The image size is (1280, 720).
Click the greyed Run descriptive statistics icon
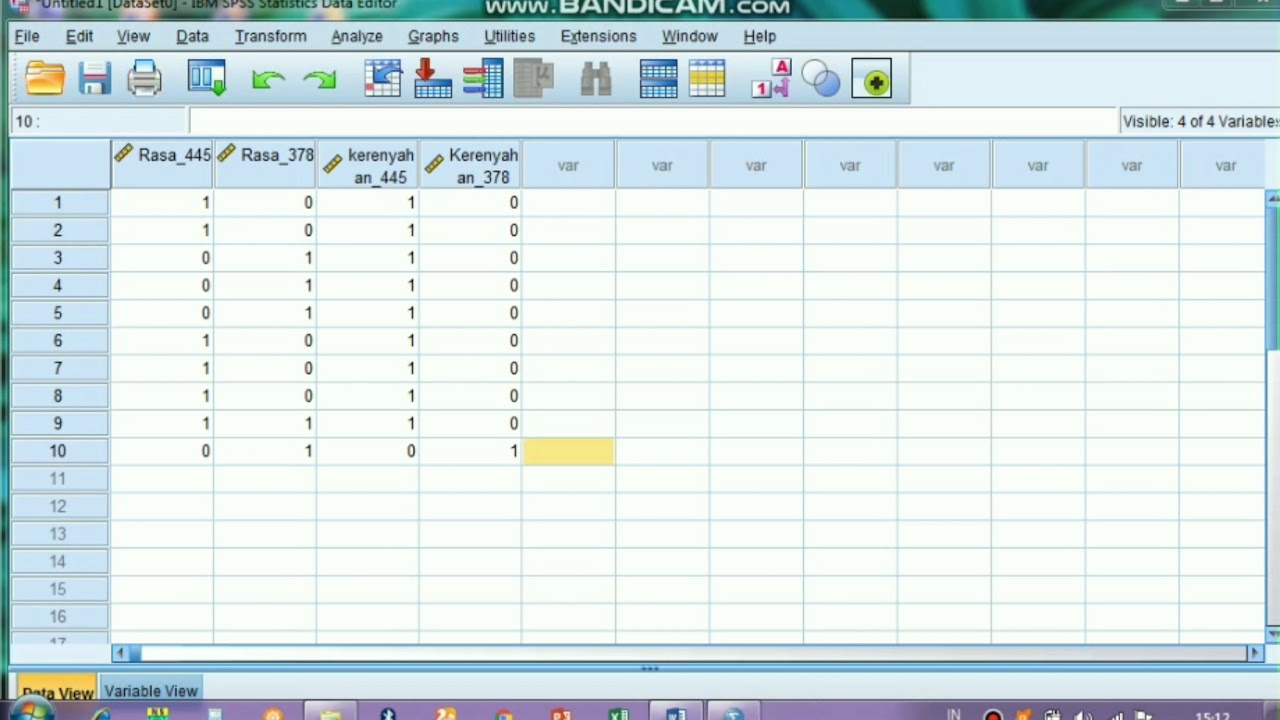tap(534, 79)
